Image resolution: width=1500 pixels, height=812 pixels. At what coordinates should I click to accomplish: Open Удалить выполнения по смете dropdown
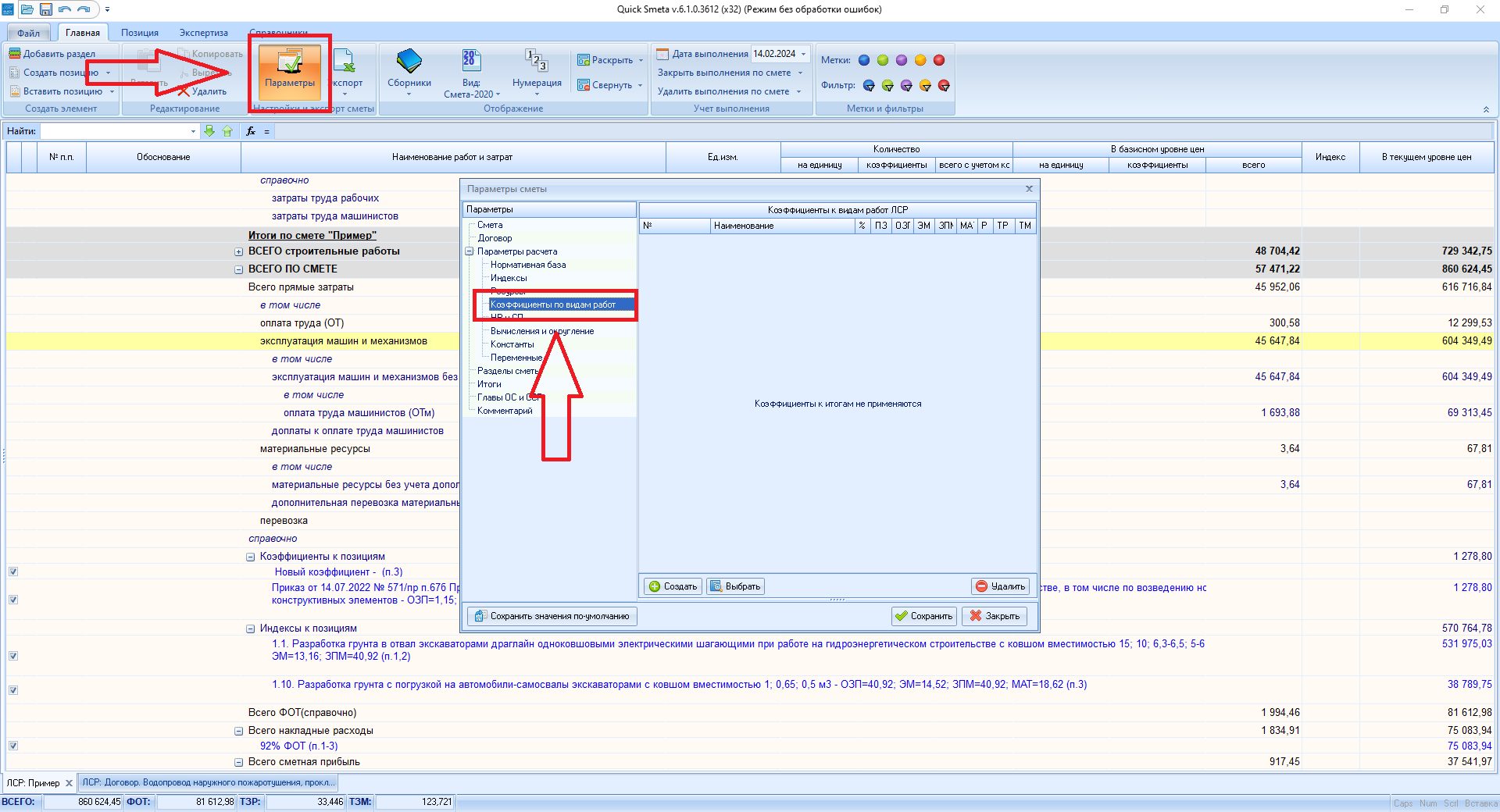coord(798,91)
